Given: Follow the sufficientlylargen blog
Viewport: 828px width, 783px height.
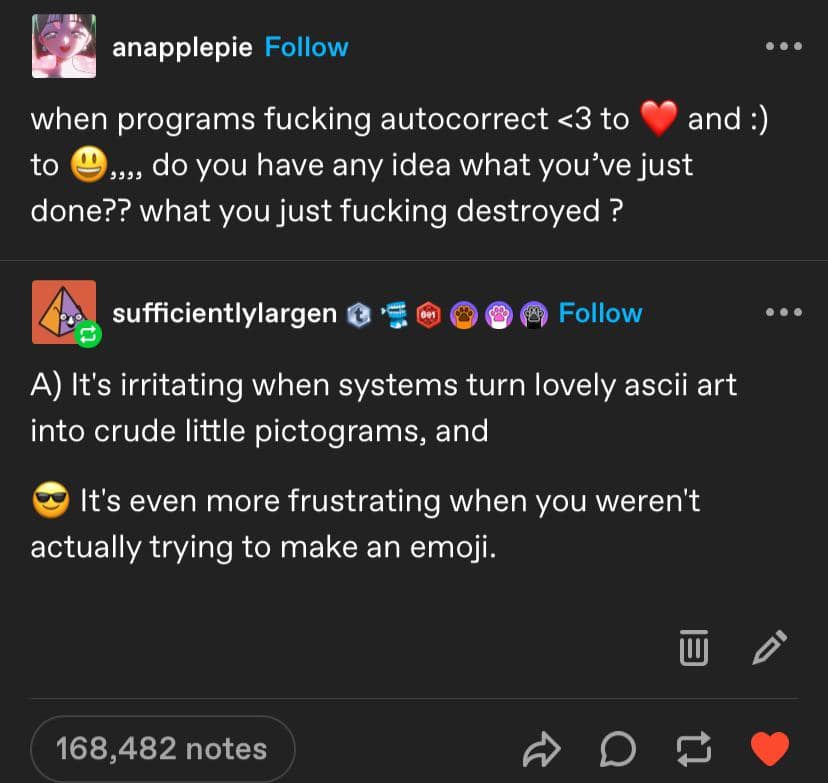Looking at the screenshot, I should (x=600, y=313).
